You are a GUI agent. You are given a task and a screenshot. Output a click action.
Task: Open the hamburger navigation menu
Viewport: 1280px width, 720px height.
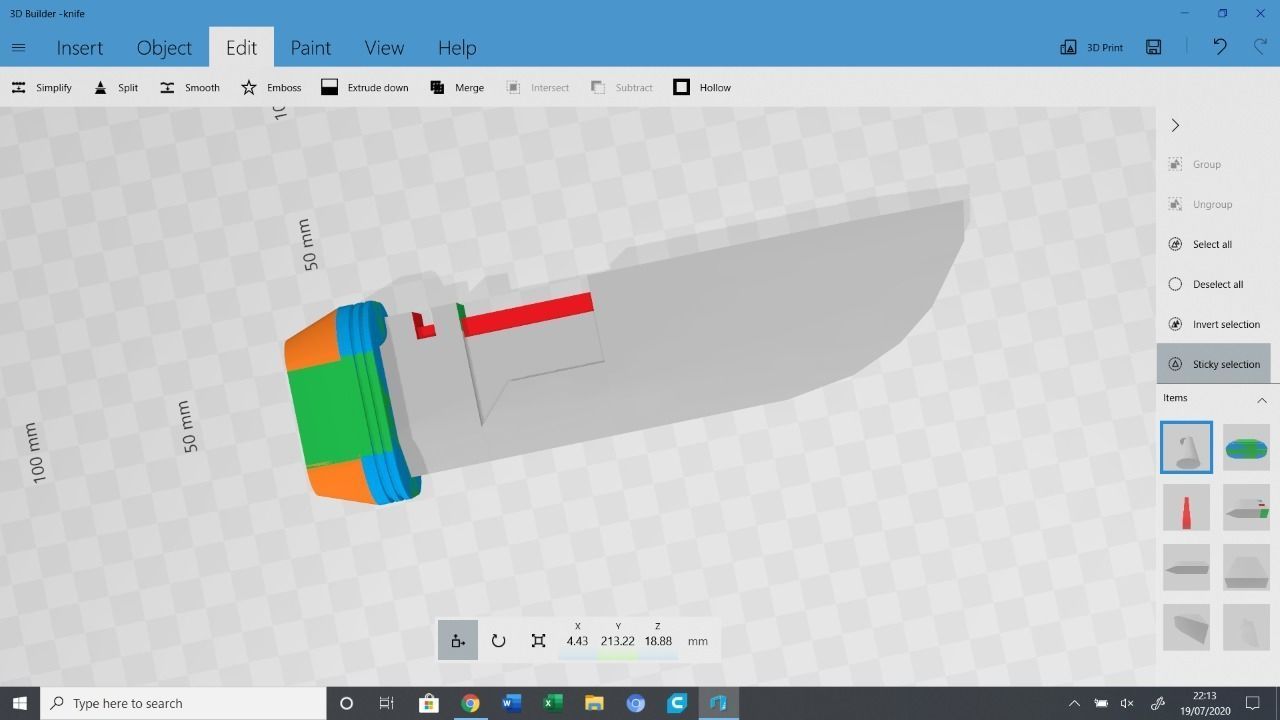[18, 47]
